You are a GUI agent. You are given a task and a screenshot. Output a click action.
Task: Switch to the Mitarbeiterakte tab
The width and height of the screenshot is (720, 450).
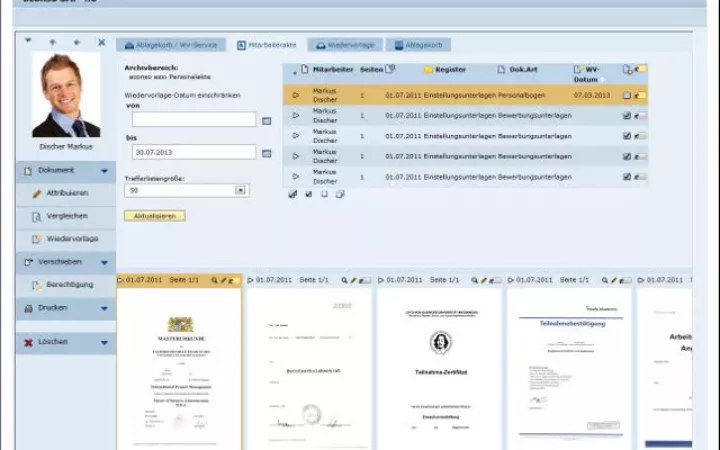[x=267, y=45]
